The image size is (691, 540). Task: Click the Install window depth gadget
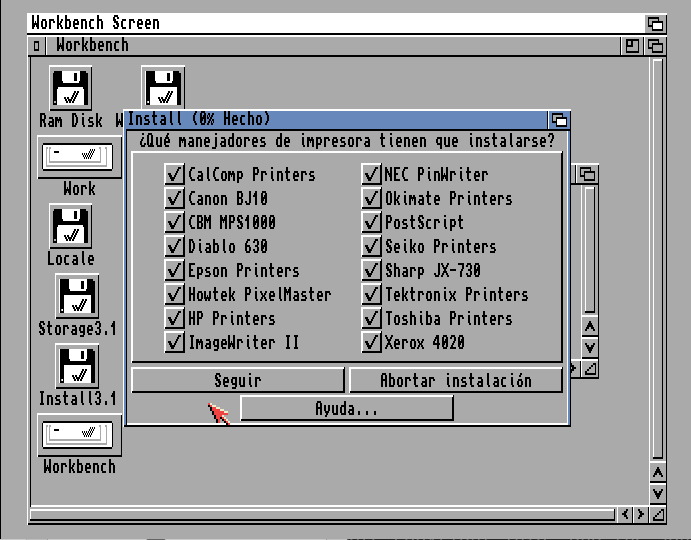tap(559, 119)
